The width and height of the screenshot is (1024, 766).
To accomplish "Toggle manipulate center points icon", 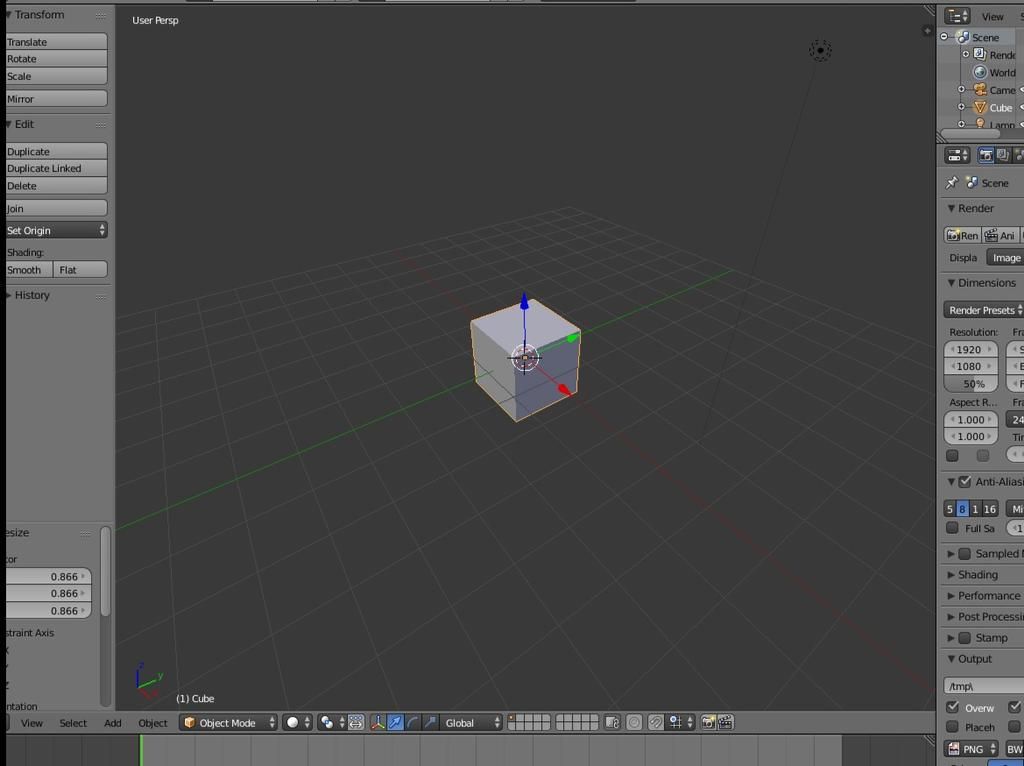I will (356, 722).
